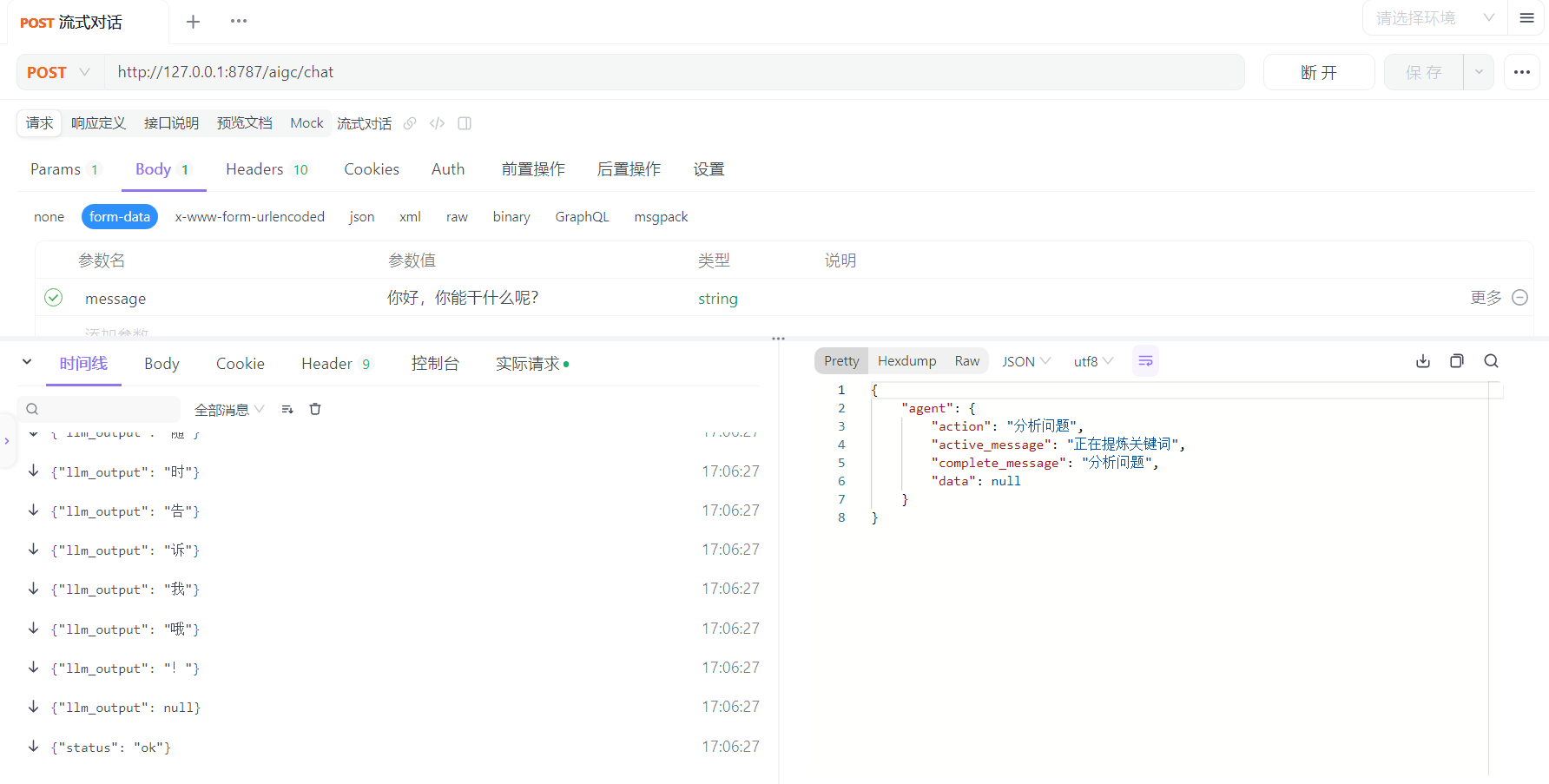Viewport: 1549px width, 784px height.
Task: Uncheck the message parameter checkbox
Action: pyautogui.click(x=54, y=298)
